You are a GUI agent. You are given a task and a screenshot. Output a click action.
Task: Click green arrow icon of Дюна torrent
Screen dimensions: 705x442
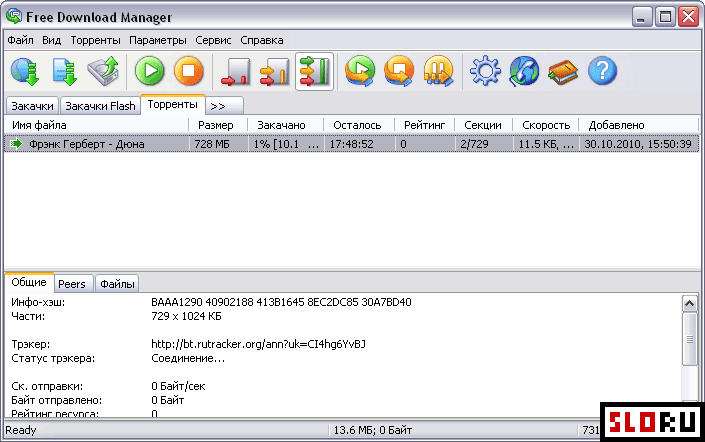(x=16, y=143)
